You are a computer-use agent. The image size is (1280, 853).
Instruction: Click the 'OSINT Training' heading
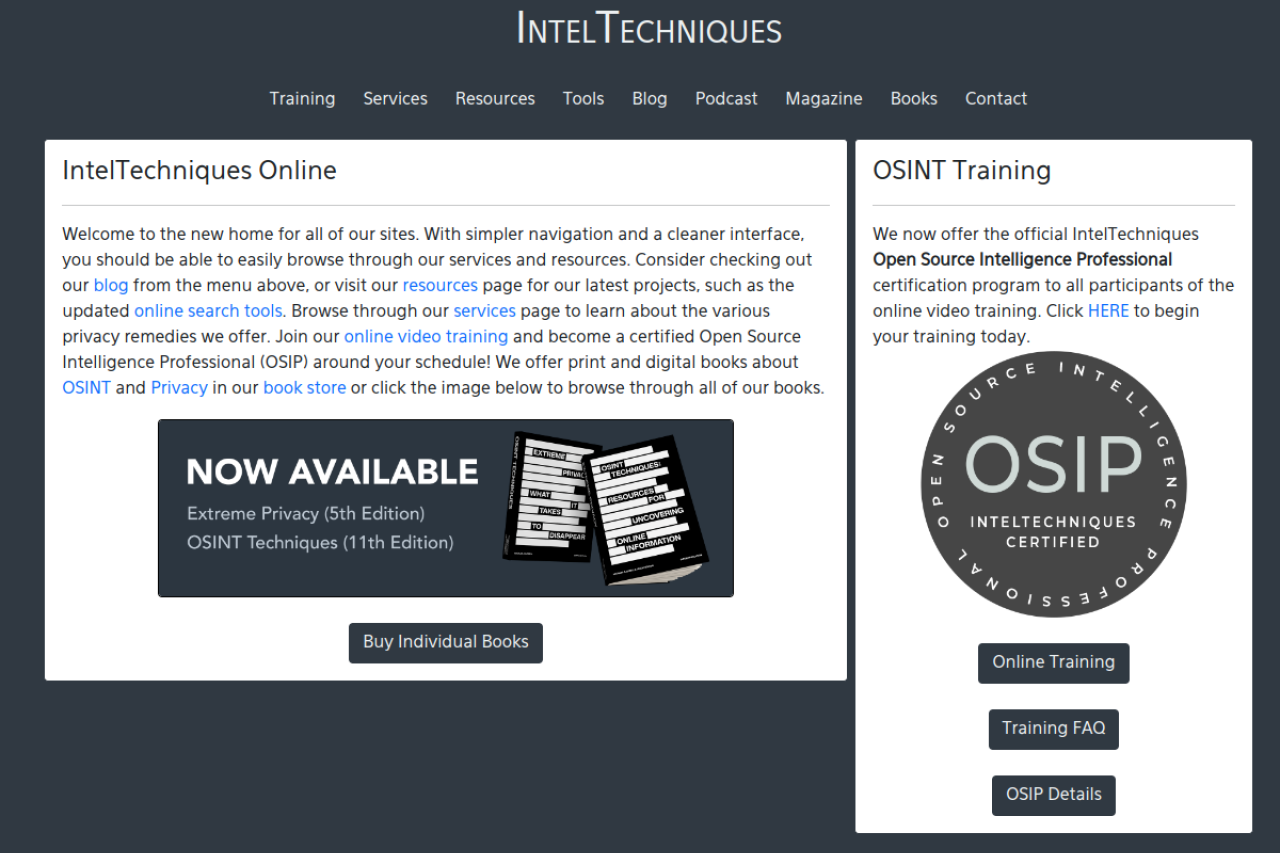962,170
